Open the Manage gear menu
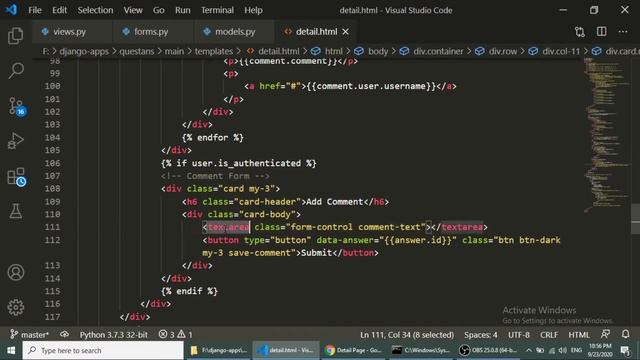640x360 pixels. (16, 307)
